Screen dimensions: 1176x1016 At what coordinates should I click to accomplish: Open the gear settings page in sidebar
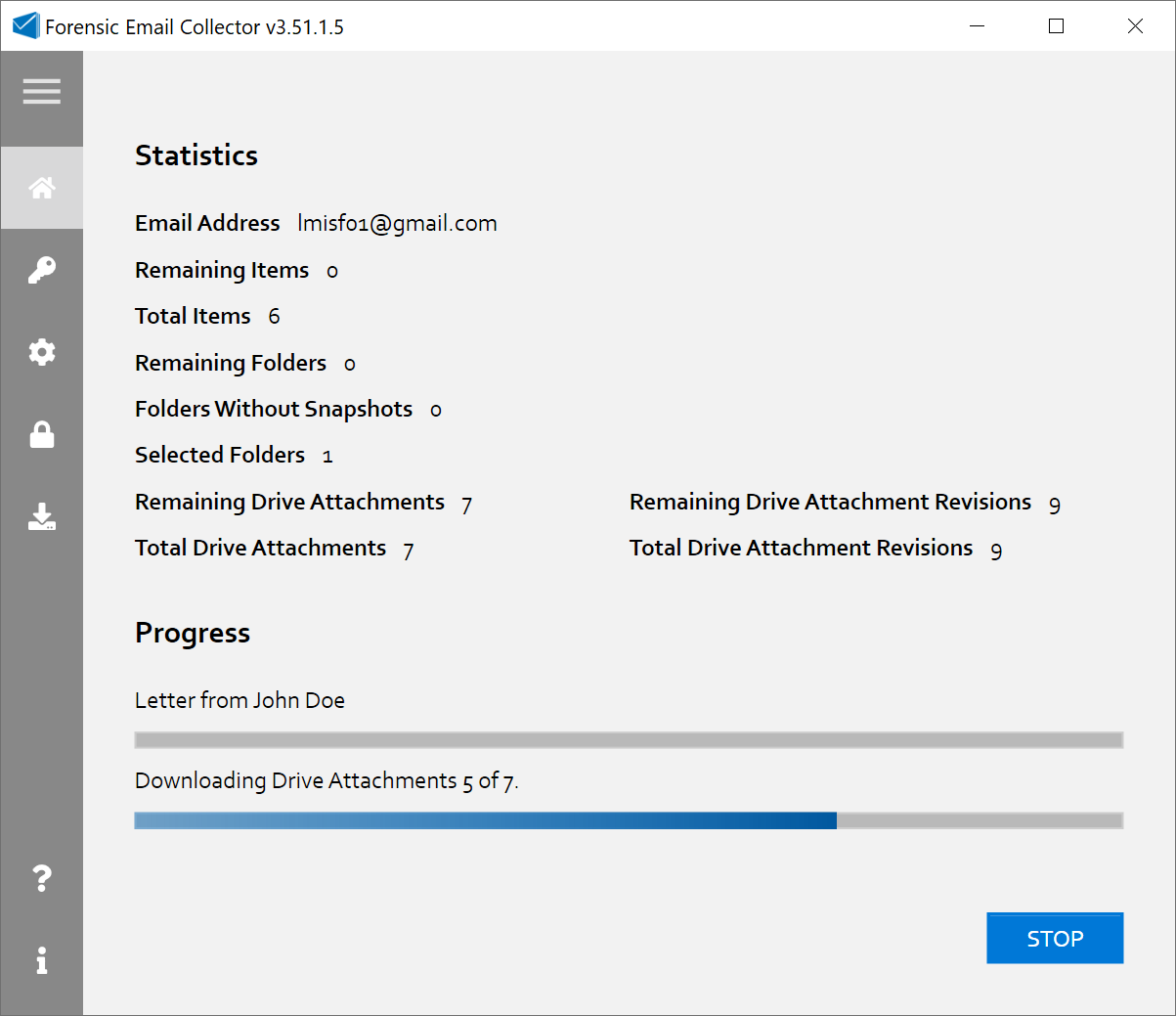pyautogui.click(x=42, y=352)
